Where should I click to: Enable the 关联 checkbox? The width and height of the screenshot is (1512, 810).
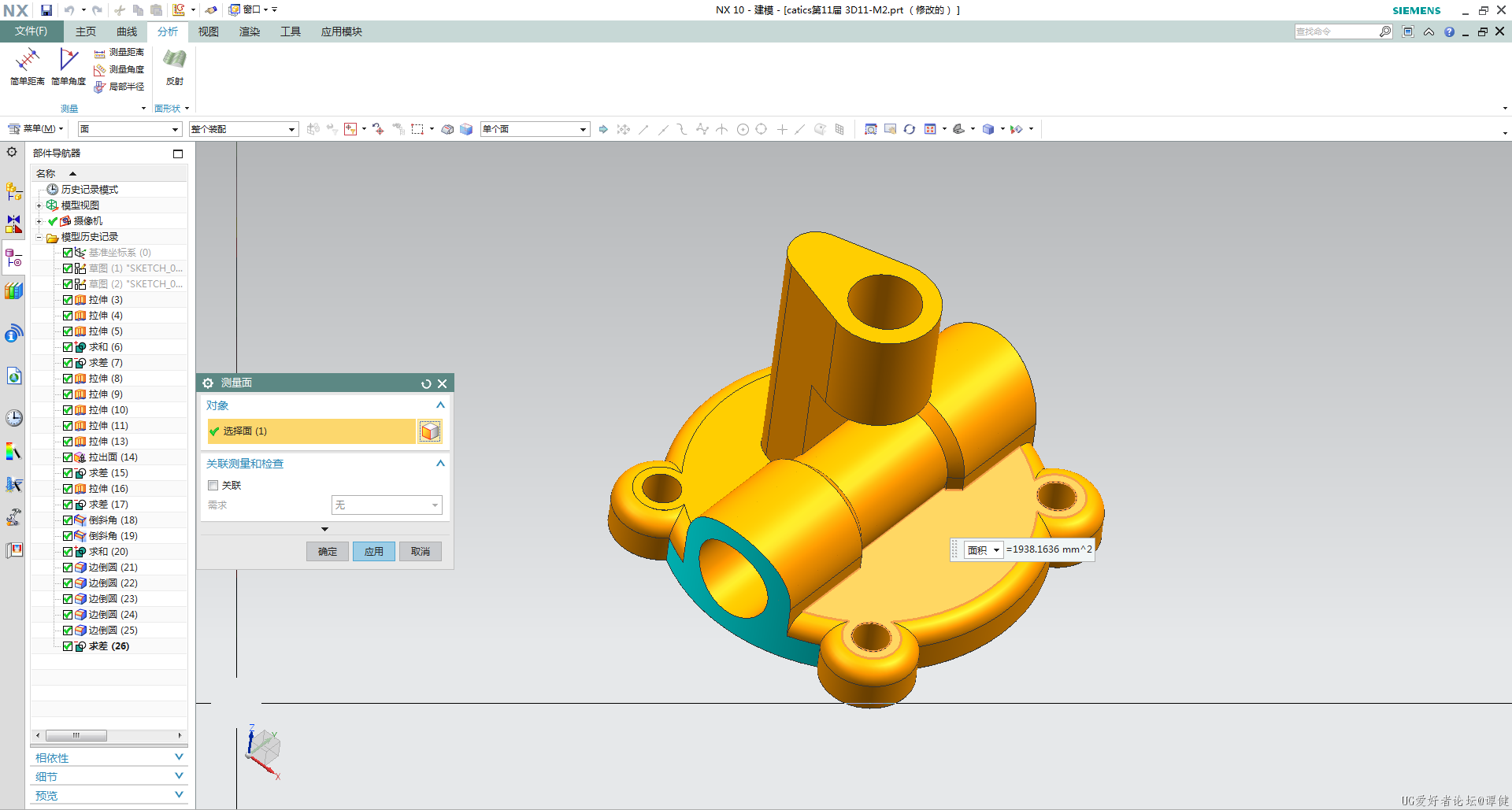(x=213, y=486)
